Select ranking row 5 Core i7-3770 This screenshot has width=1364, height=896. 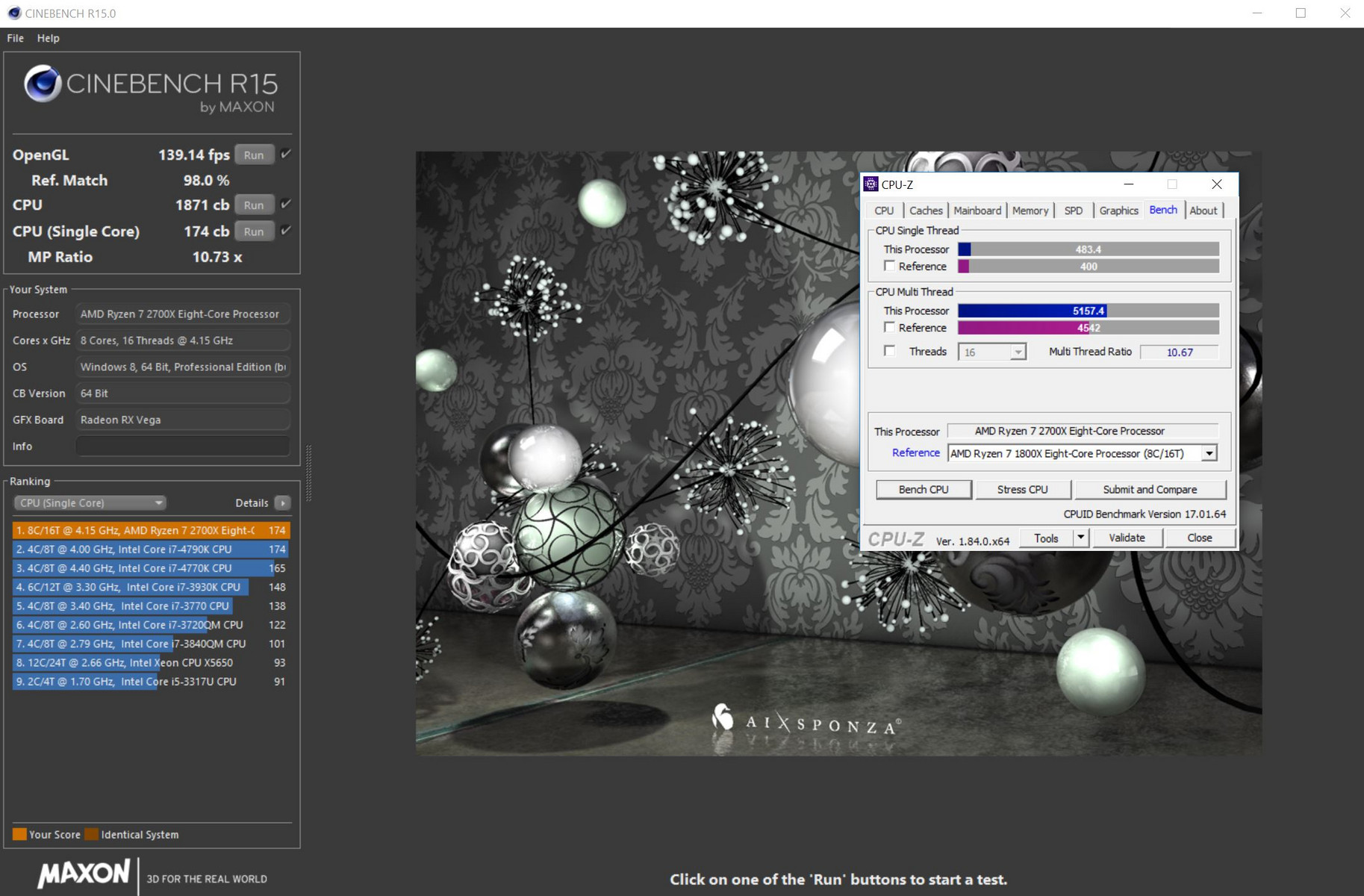pos(151,606)
